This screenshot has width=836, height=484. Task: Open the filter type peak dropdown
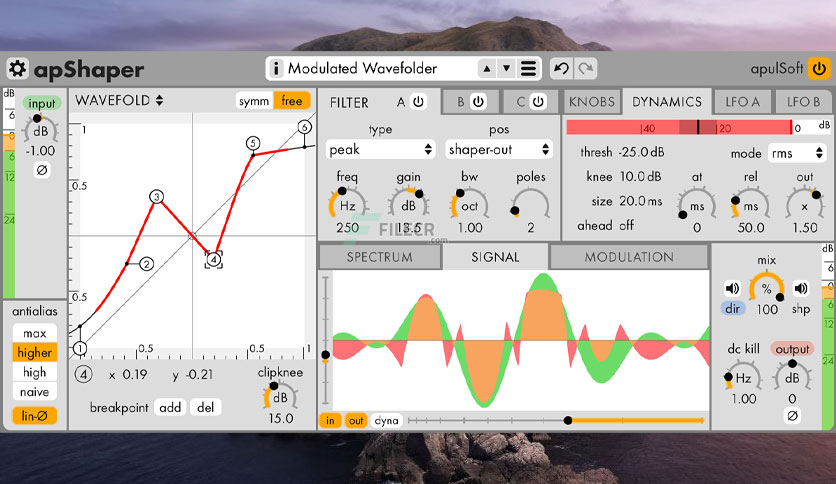click(x=380, y=149)
